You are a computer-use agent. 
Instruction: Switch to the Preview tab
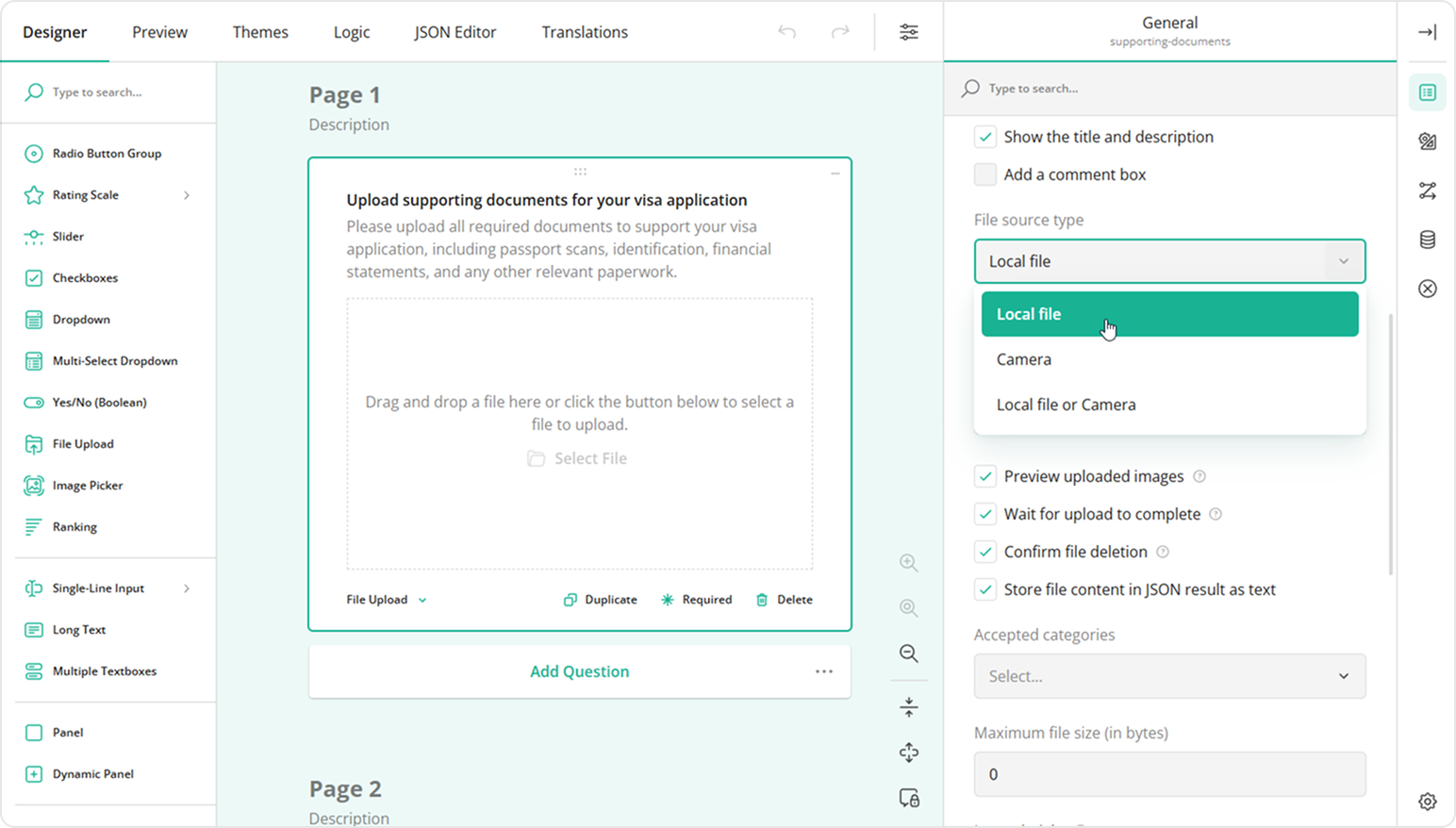tap(158, 31)
